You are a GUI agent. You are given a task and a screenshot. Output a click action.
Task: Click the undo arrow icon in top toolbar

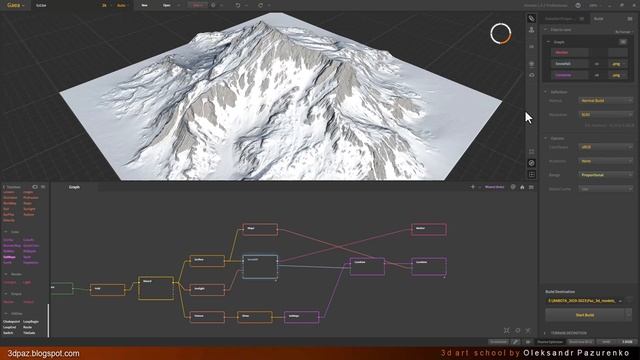pyautogui.click(x=238, y=5)
